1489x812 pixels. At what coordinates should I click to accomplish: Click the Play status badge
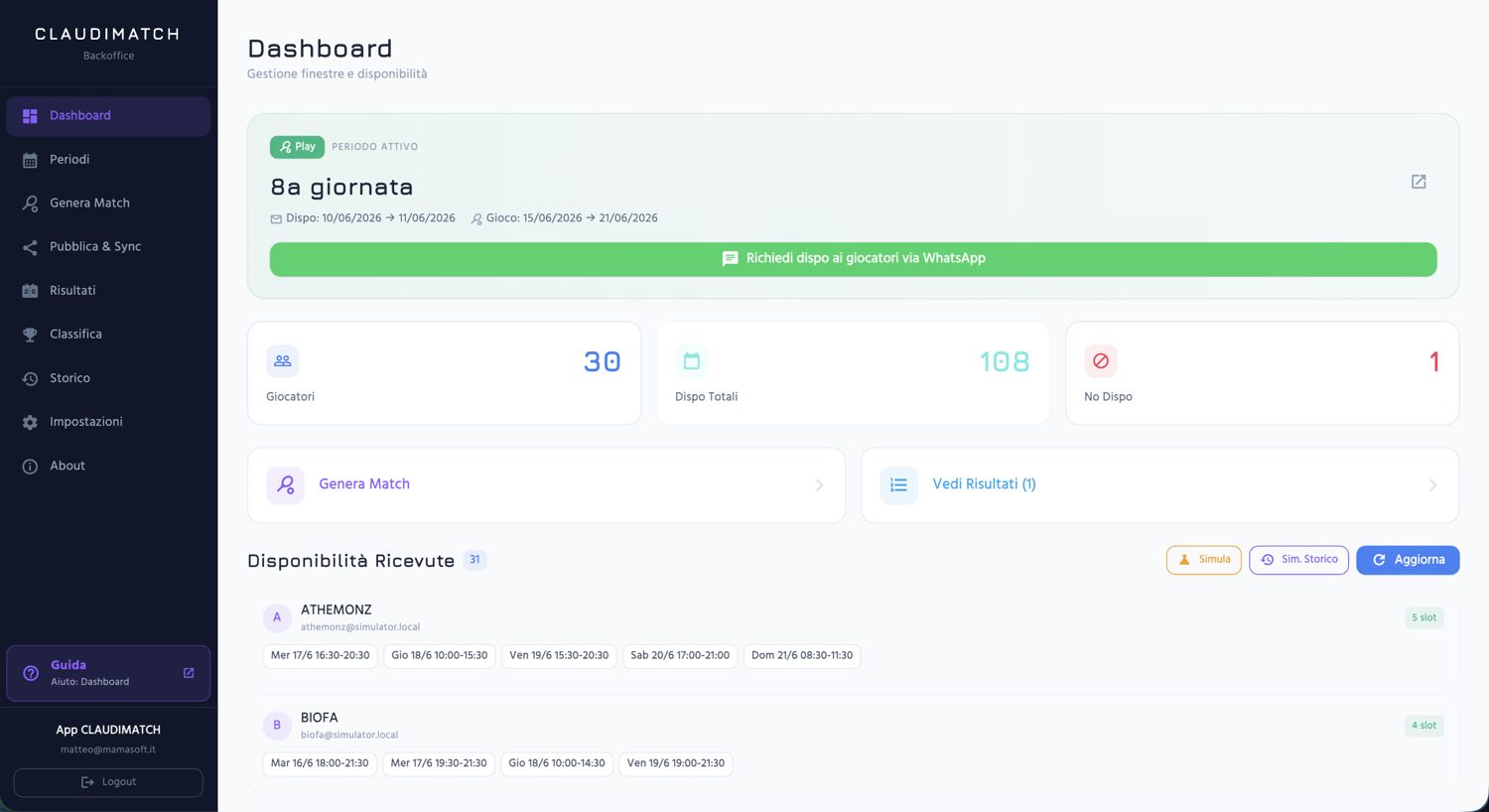(297, 147)
